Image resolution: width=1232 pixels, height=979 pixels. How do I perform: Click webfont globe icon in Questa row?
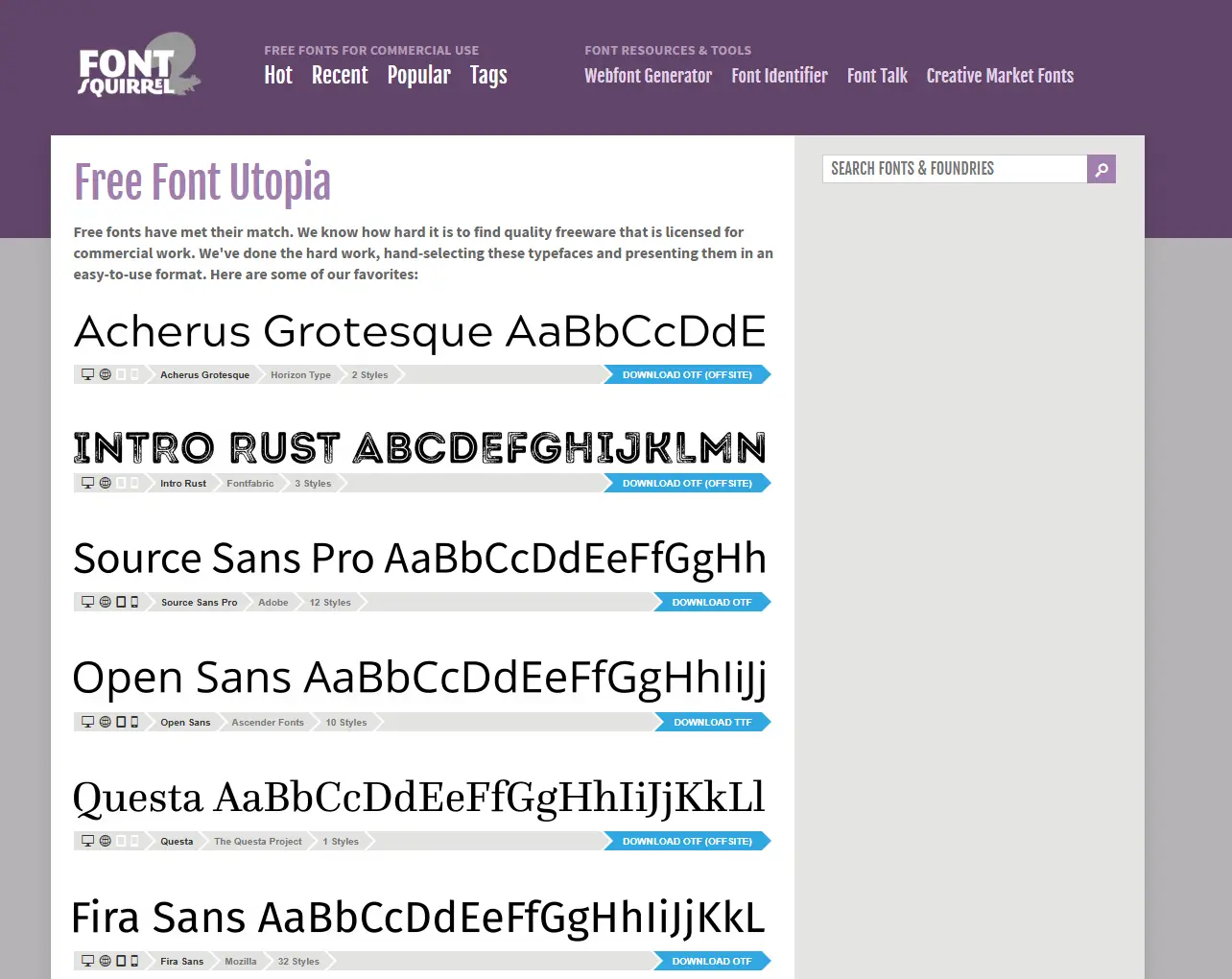(x=106, y=841)
